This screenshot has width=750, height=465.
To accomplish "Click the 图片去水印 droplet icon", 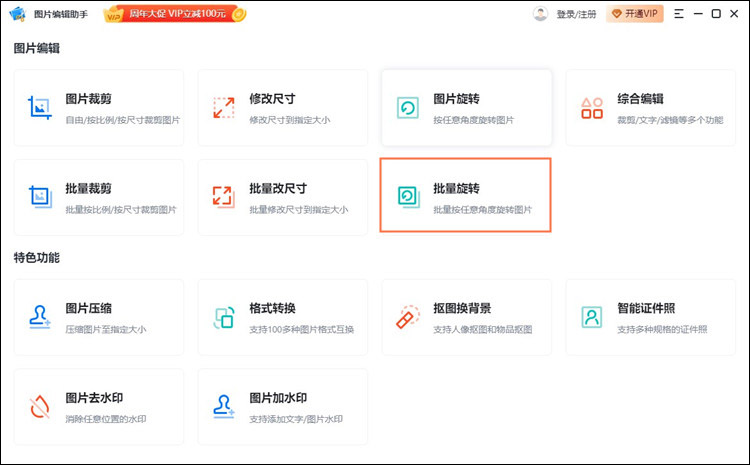I will [40, 407].
